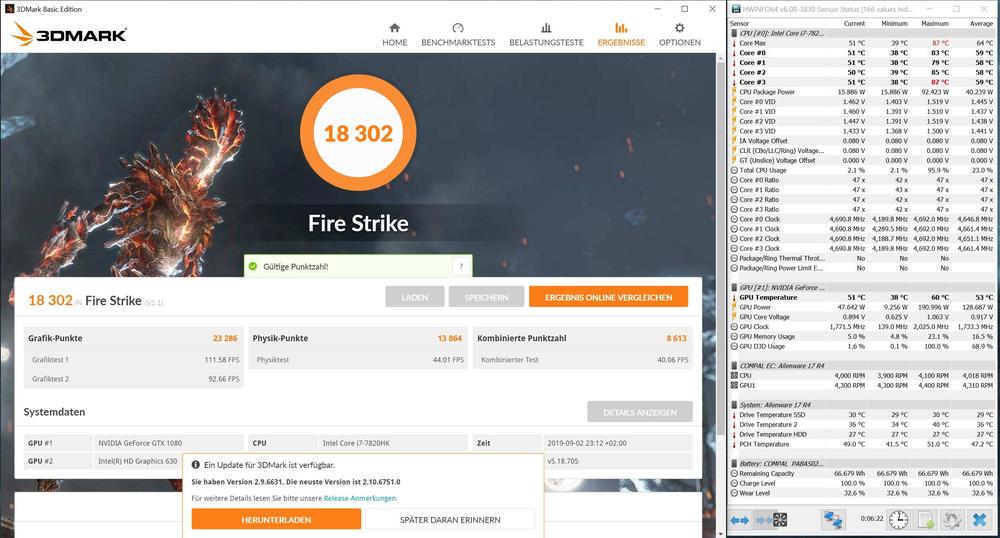This screenshot has width=1000, height=538.
Task: Open the HOME tab in 3DMark
Action: [x=394, y=35]
